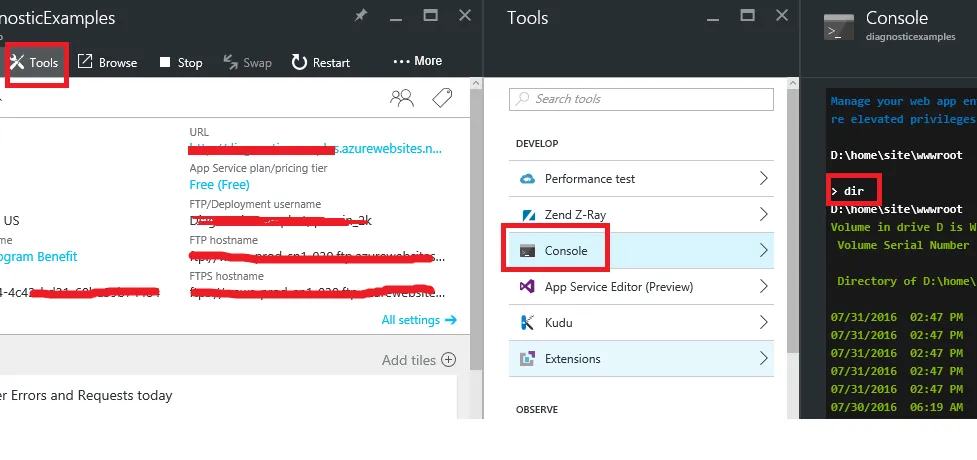Image resolution: width=977 pixels, height=460 pixels.
Task: Click the tags icon
Action: tap(442, 98)
